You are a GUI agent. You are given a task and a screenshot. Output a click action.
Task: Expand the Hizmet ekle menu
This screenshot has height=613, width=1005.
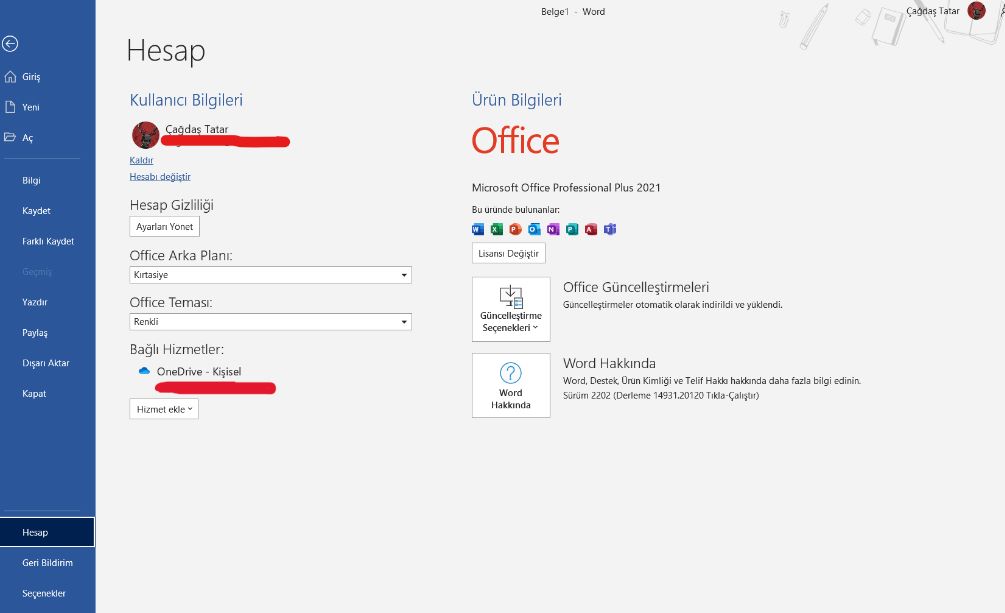pos(164,409)
